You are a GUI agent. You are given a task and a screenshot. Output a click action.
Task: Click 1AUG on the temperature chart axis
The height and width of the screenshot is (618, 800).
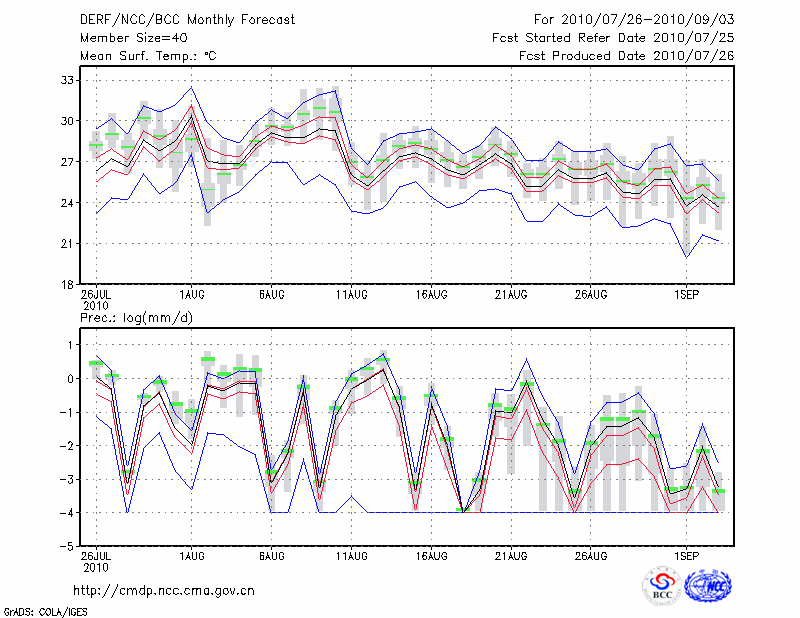[192, 294]
